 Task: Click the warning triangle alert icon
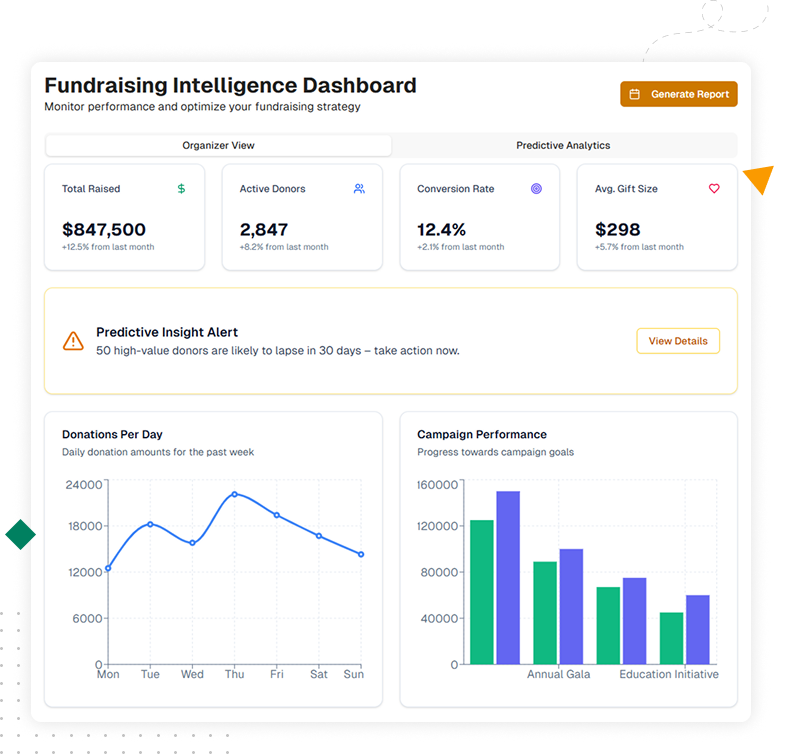(x=73, y=341)
